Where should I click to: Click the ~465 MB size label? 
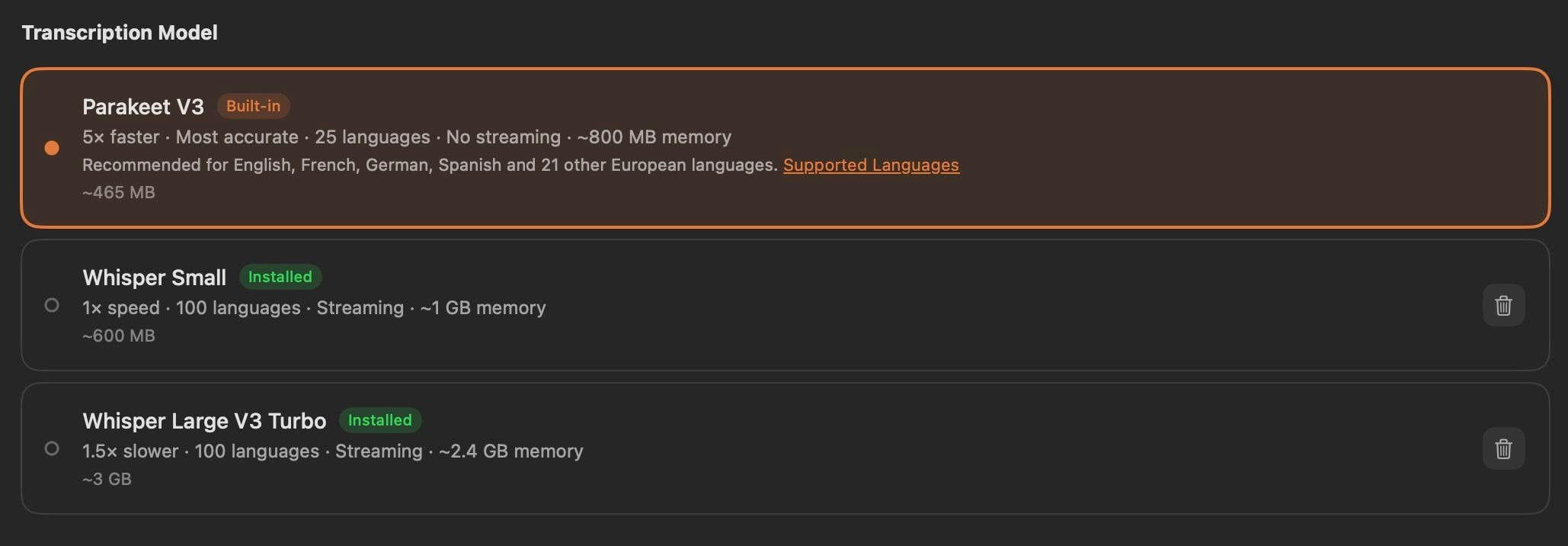click(x=119, y=192)
